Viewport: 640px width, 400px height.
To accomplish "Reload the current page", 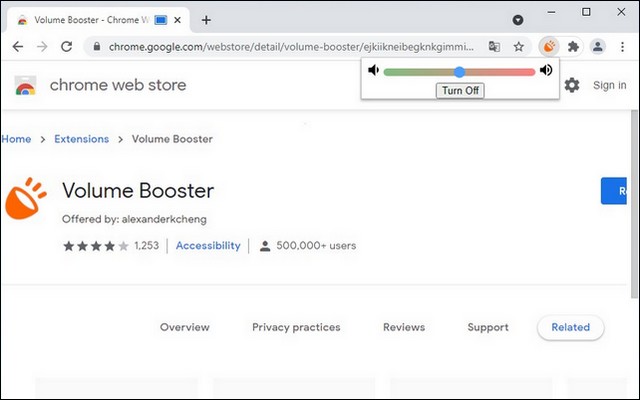I will (x=66, y=47).
